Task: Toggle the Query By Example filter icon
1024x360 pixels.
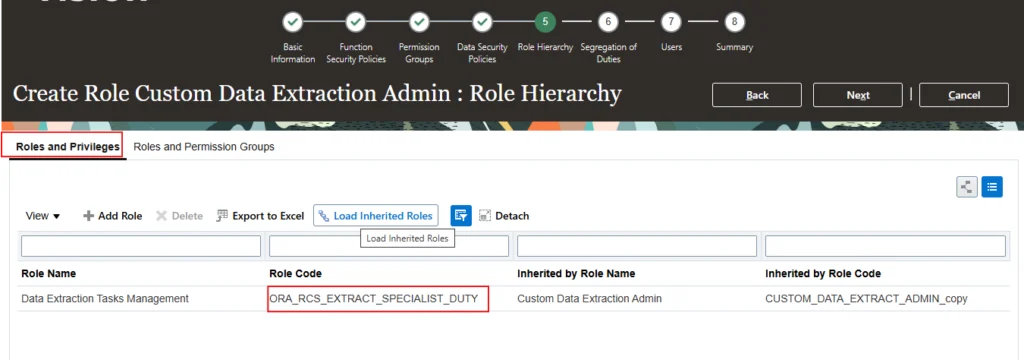Action: (461, 216)
